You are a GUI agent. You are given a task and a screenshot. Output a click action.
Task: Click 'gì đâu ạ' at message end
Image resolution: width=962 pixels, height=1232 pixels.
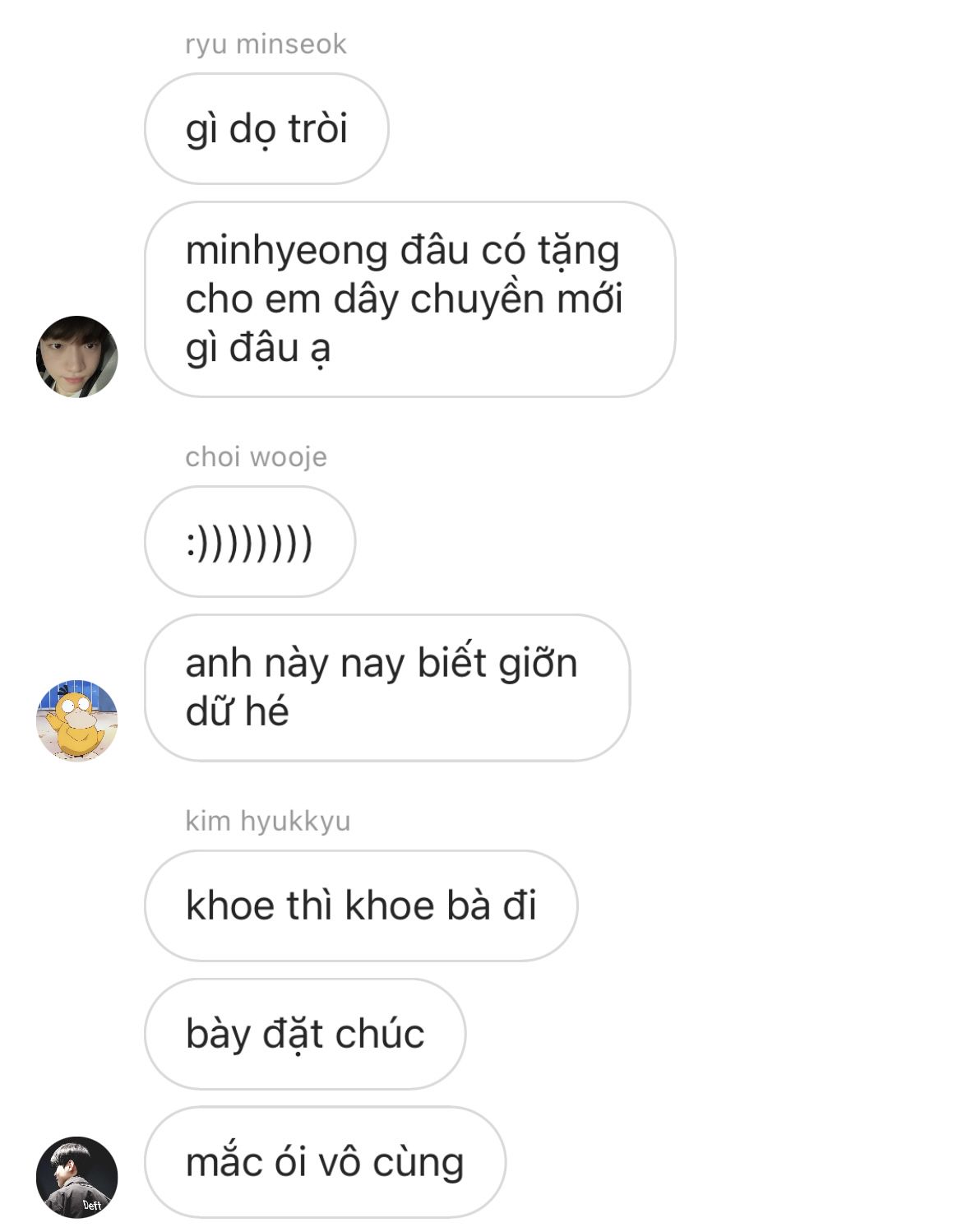[258, 349]
